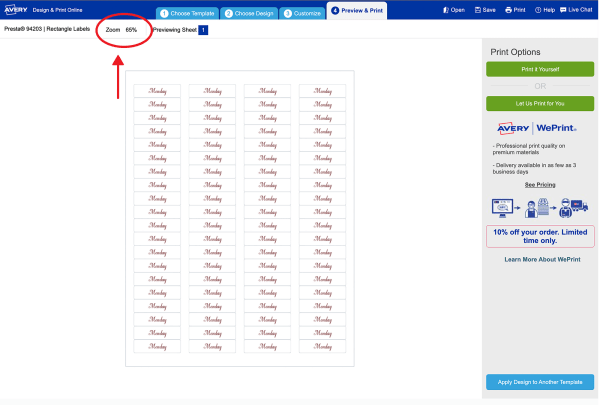The image size is (600, 405).
Task: Select preview sheet number 1
Action: tap(203, 30)
